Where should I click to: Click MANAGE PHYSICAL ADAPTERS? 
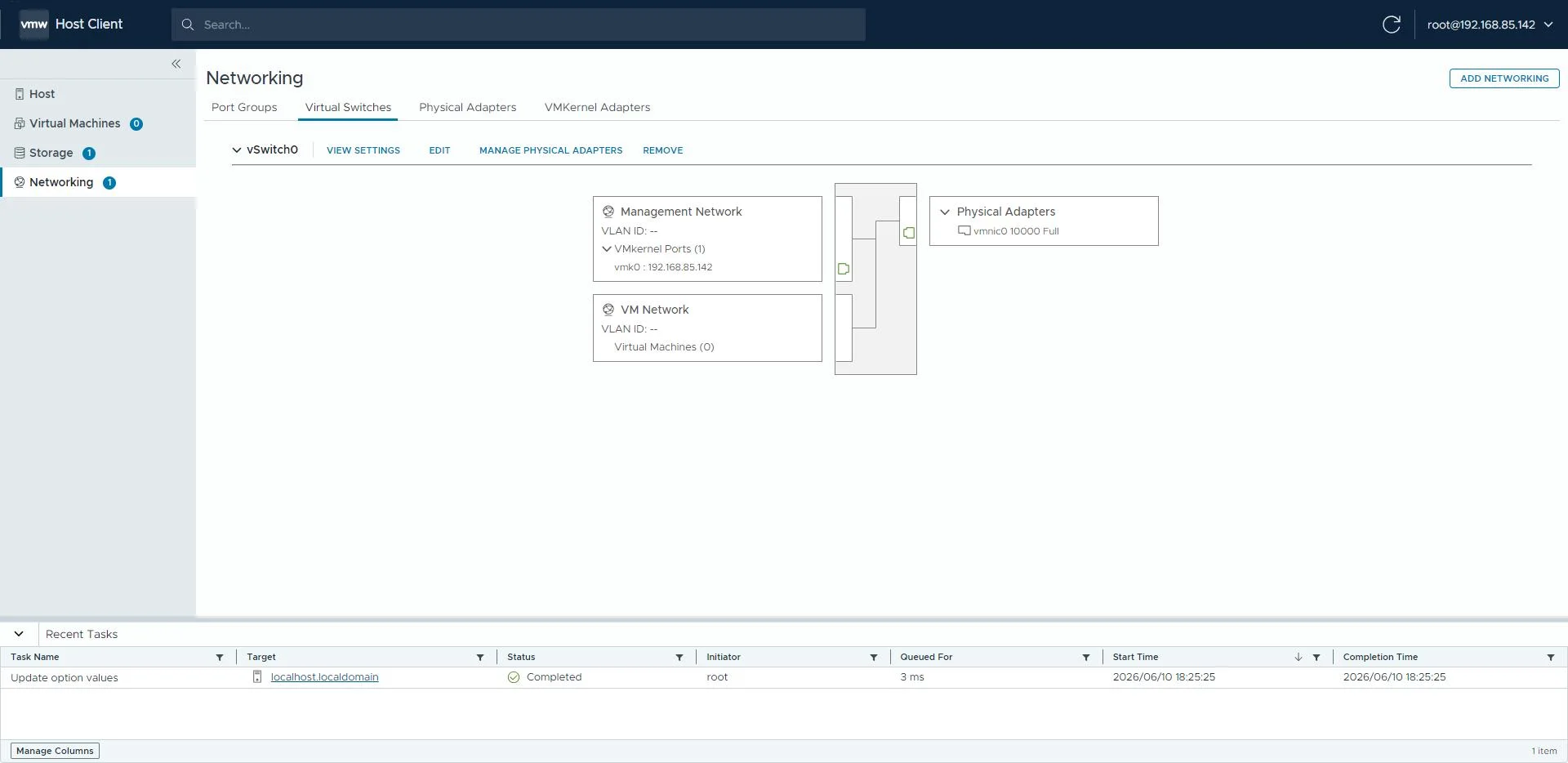(x=550, y=150)
